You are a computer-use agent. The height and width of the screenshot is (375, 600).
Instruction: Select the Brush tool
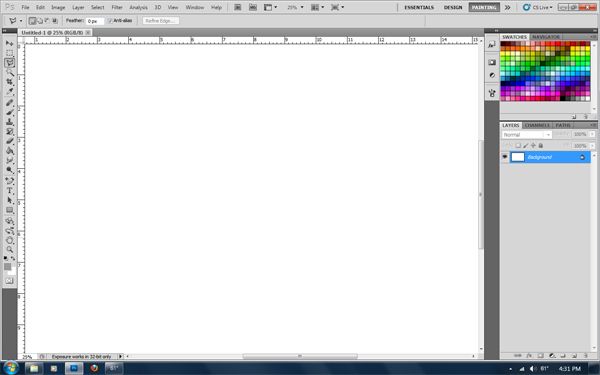pos(10,112)
